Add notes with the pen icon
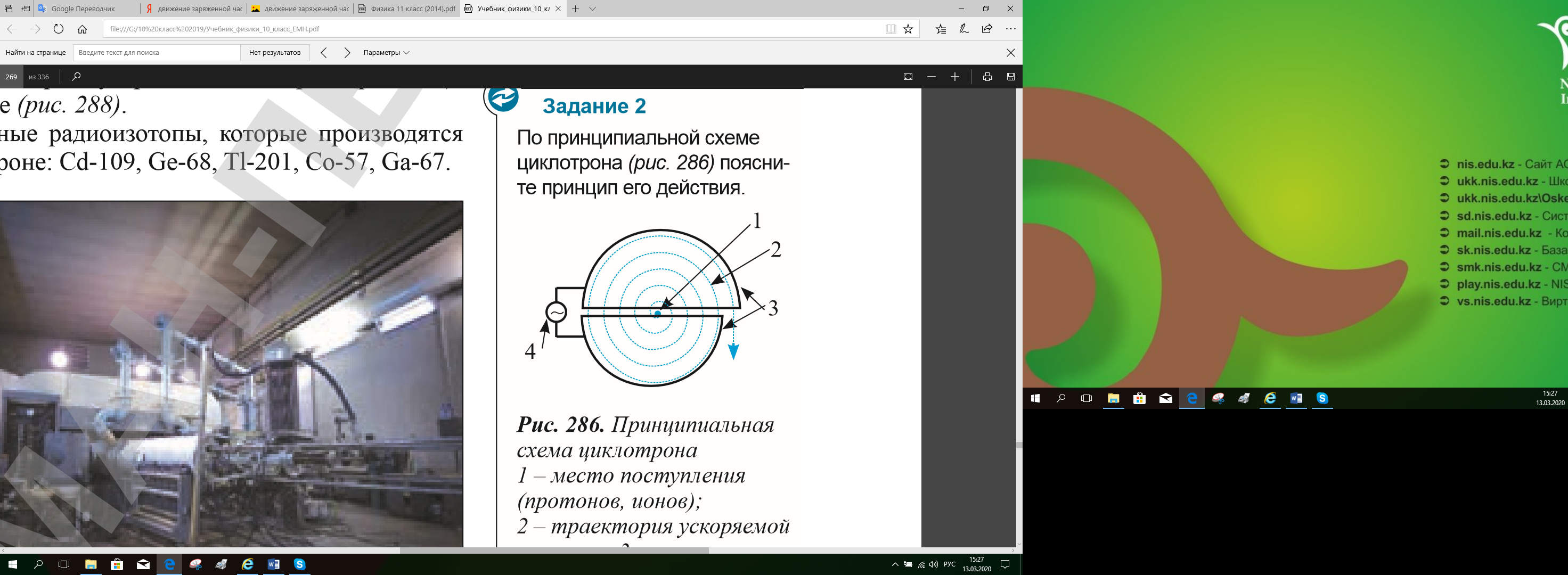 coord(964,29)
